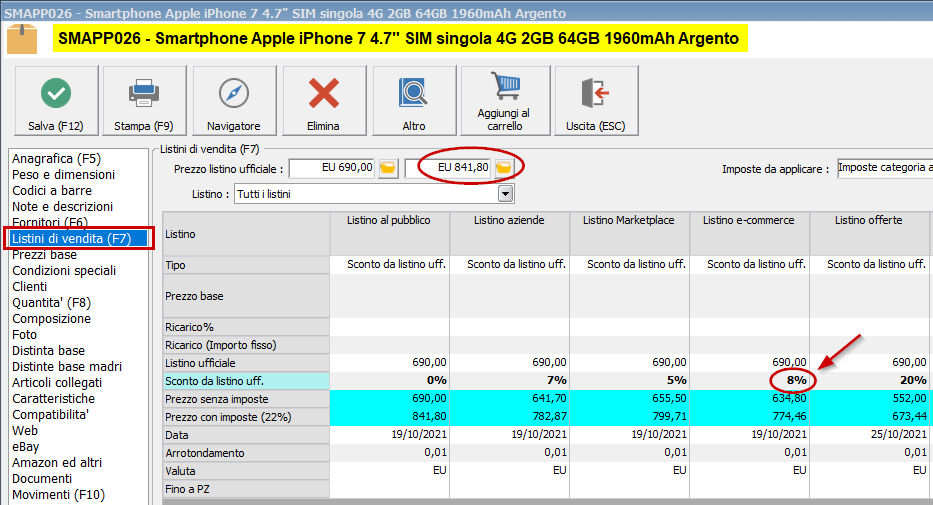Viewport: 933px width, 505px height.
Task: Click the package box icon beside title
Action: [x=22, y=39]
